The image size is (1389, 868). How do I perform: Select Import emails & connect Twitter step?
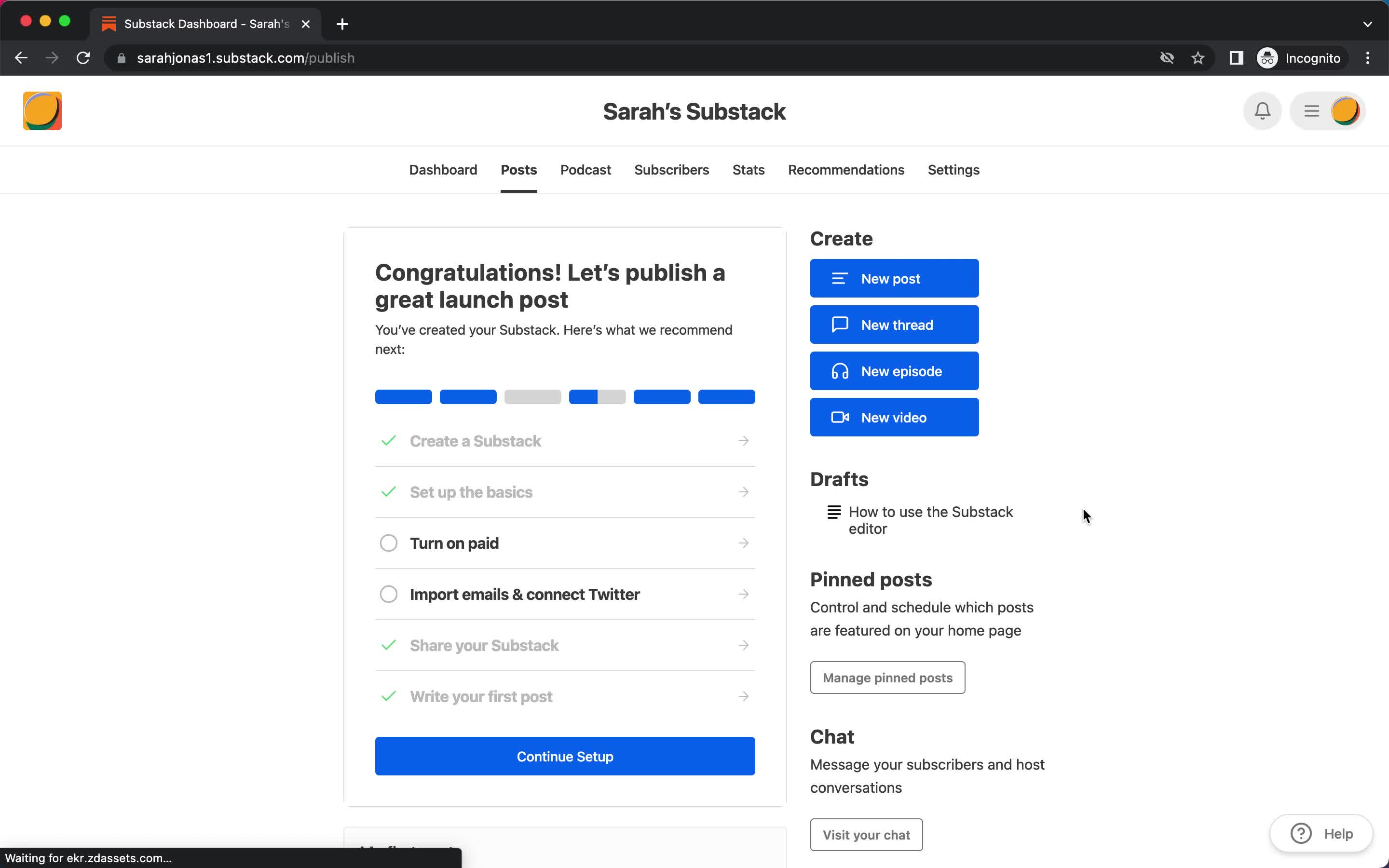565,594
